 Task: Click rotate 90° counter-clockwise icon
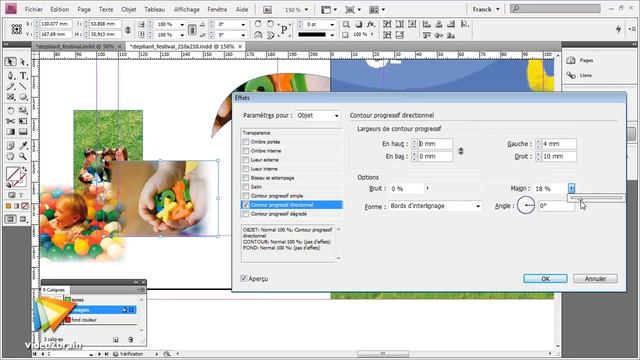coord(270,24)
